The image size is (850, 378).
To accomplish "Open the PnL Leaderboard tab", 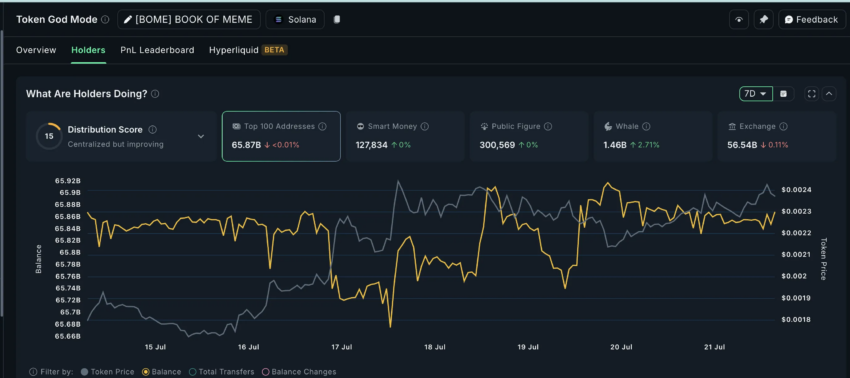I will pos(157,50).
